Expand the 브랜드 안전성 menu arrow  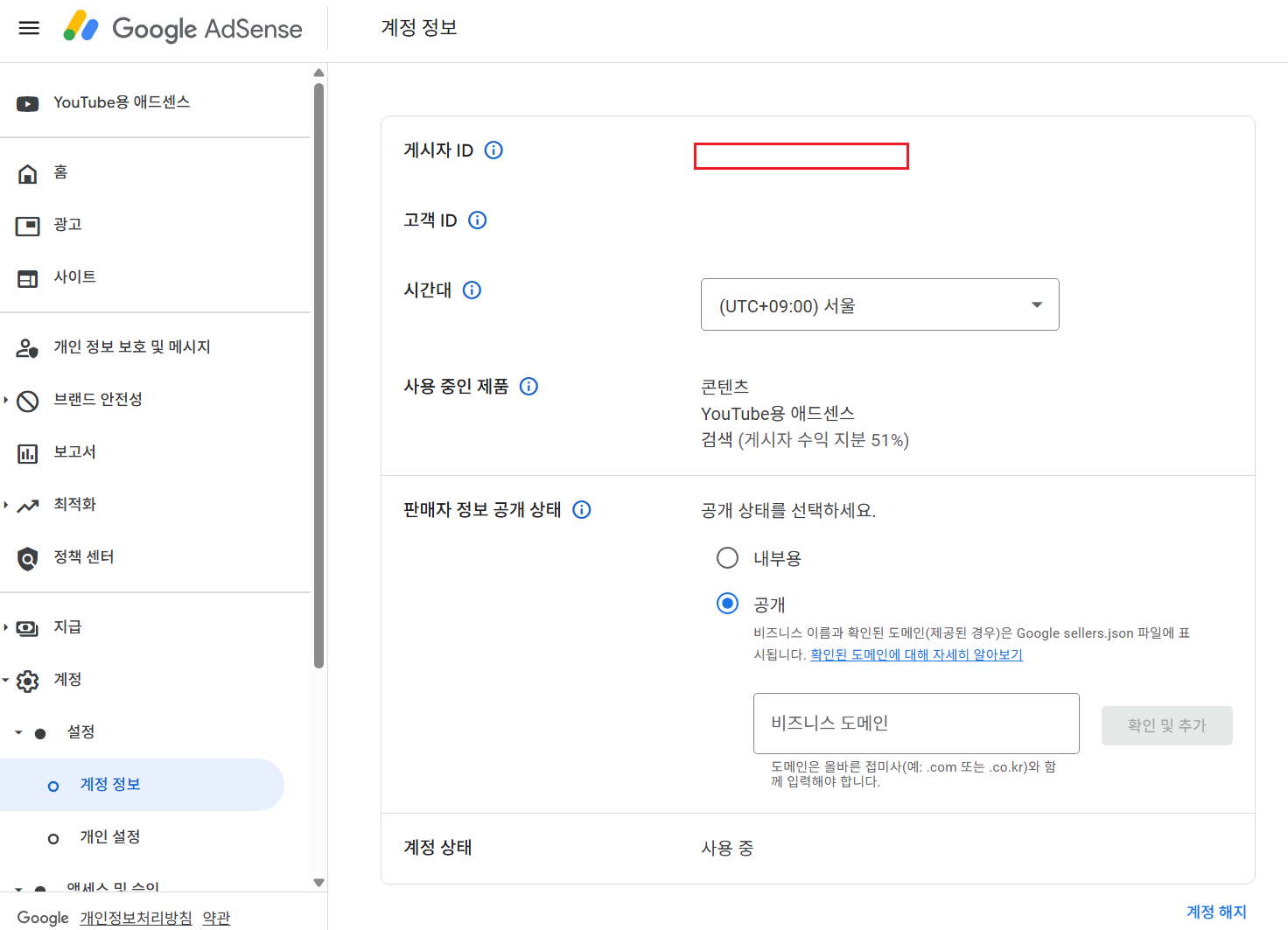5,400
